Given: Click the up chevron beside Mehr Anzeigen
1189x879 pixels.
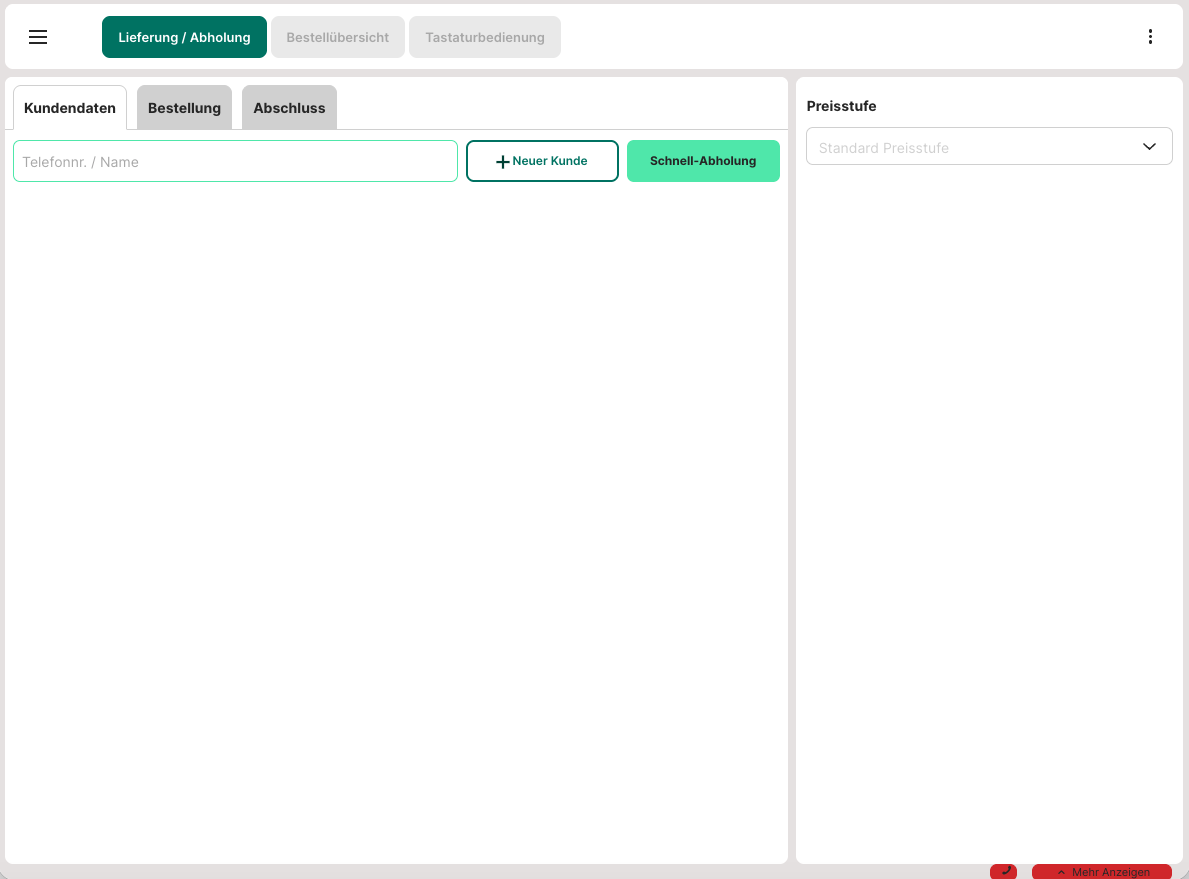Looking at the screenshot, I should click(1061, 872).
